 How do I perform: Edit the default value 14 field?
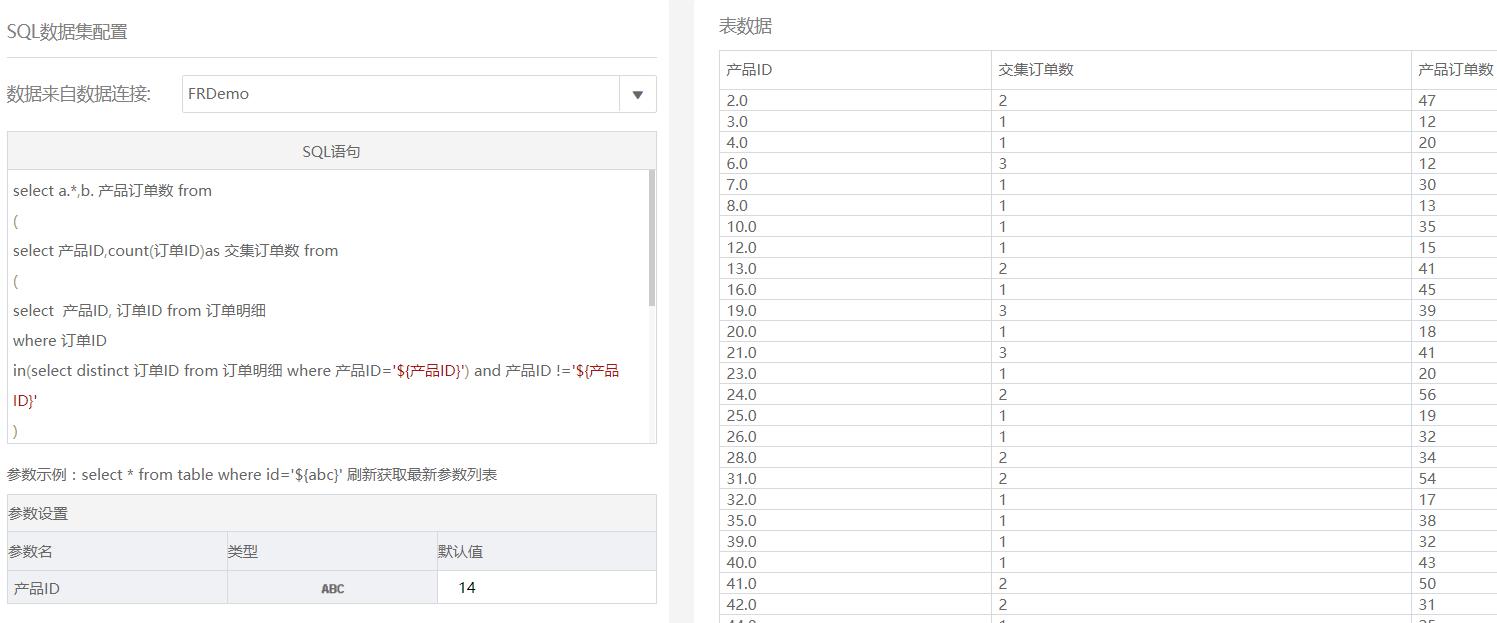pos(546,588)
